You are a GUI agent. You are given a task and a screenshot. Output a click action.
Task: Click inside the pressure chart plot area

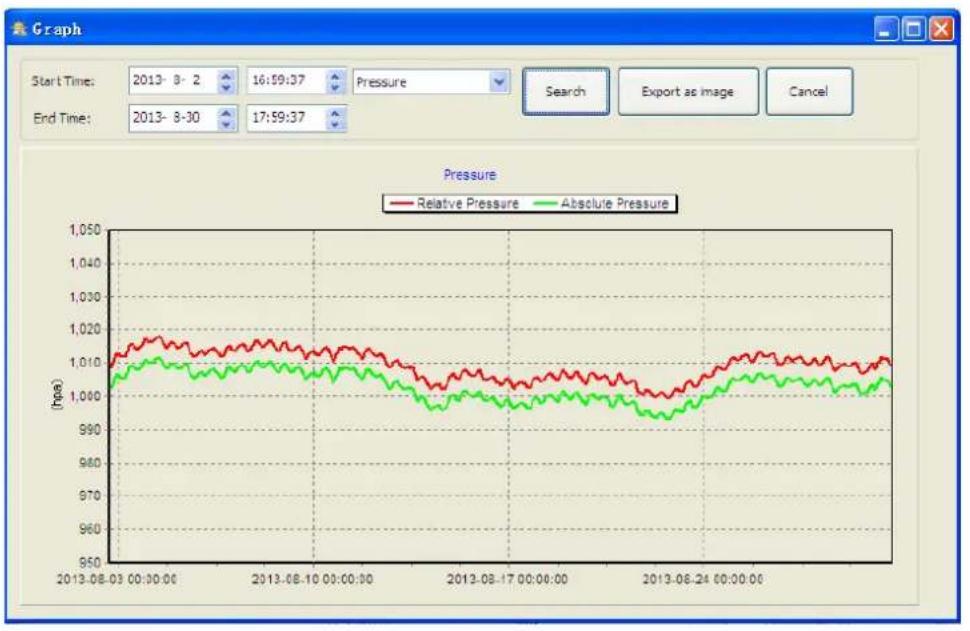[x=490, y=400]
